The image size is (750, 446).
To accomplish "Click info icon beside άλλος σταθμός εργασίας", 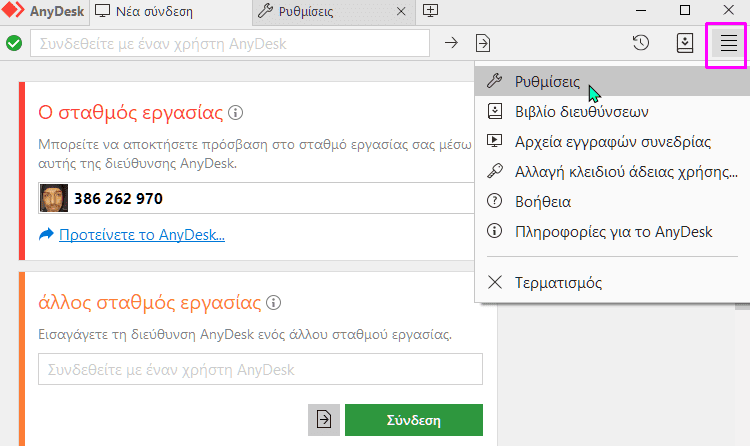I will (273, 302).
